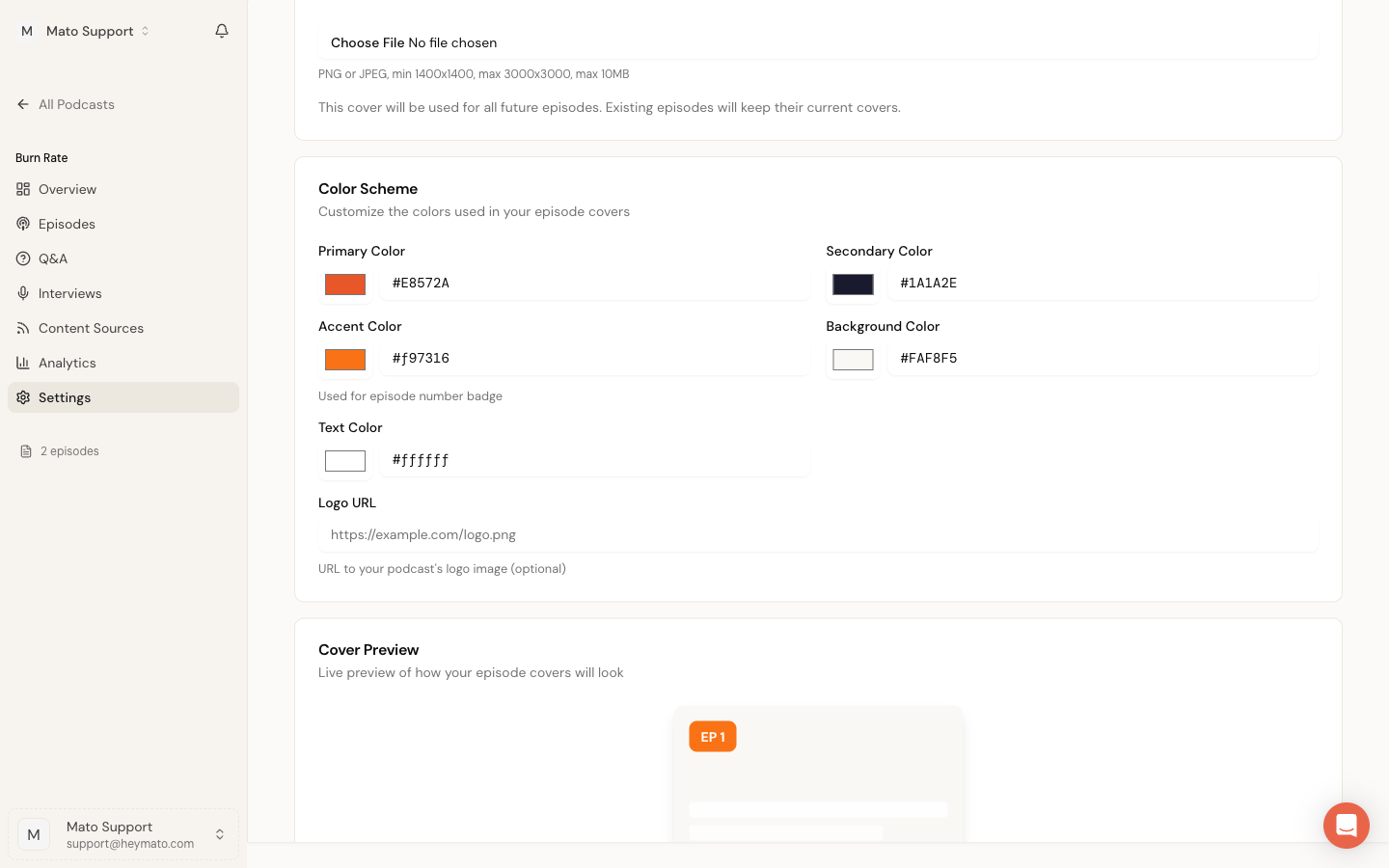Click the Accent Color hex field #f97316
The height and width of the screenshot is (868, 1389).
pos(594,359)
